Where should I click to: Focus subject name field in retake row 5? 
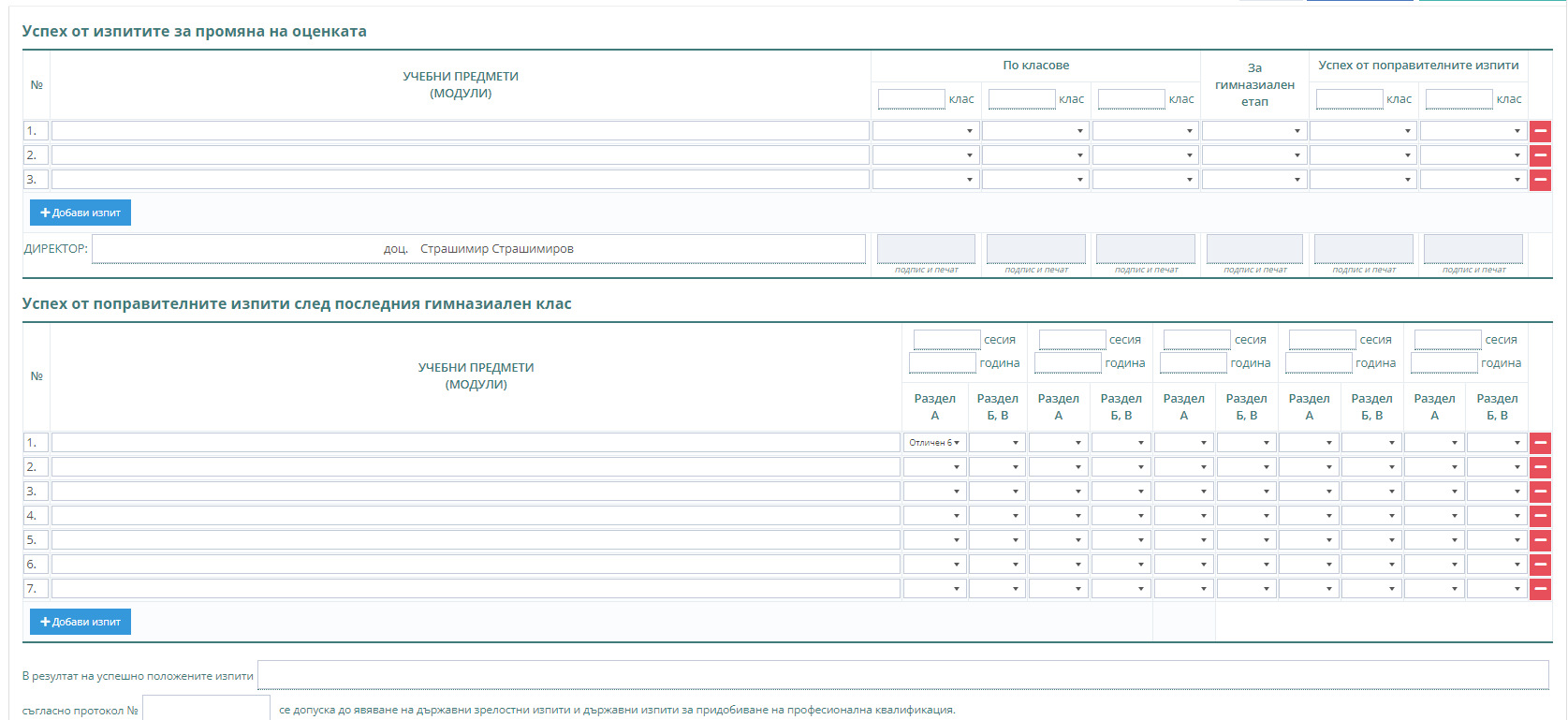(x=476, y=540)
